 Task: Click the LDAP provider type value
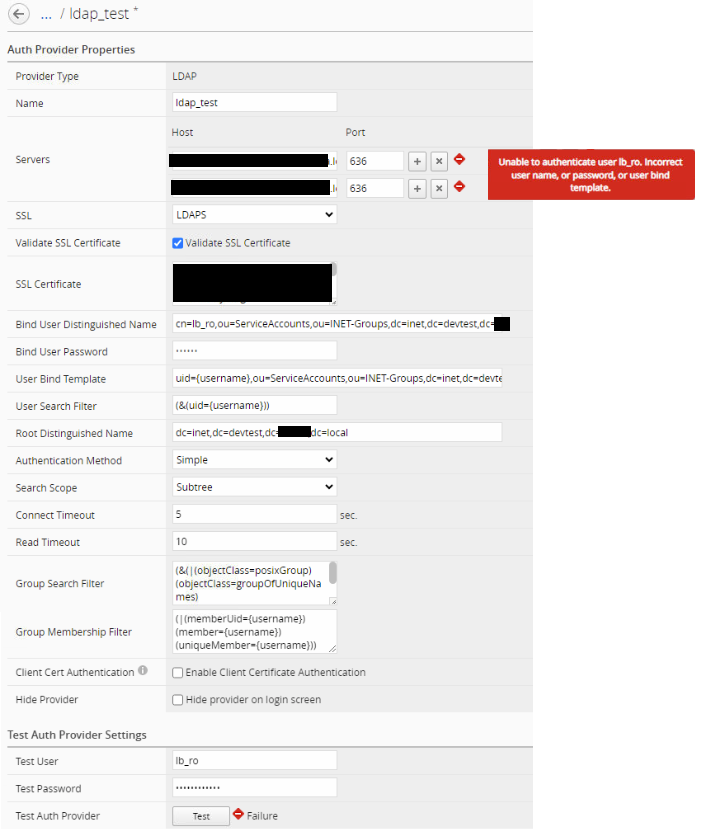pos(185,76)
